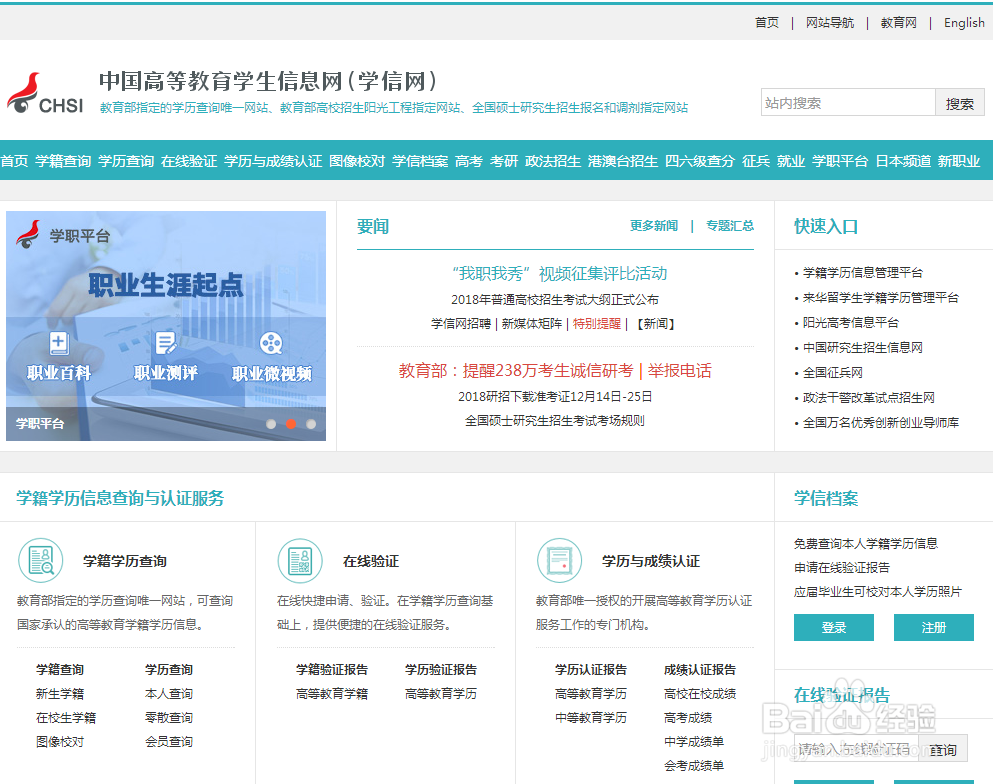993x784 pixels.
Task: Switch site to English
Action: point(965,23)
